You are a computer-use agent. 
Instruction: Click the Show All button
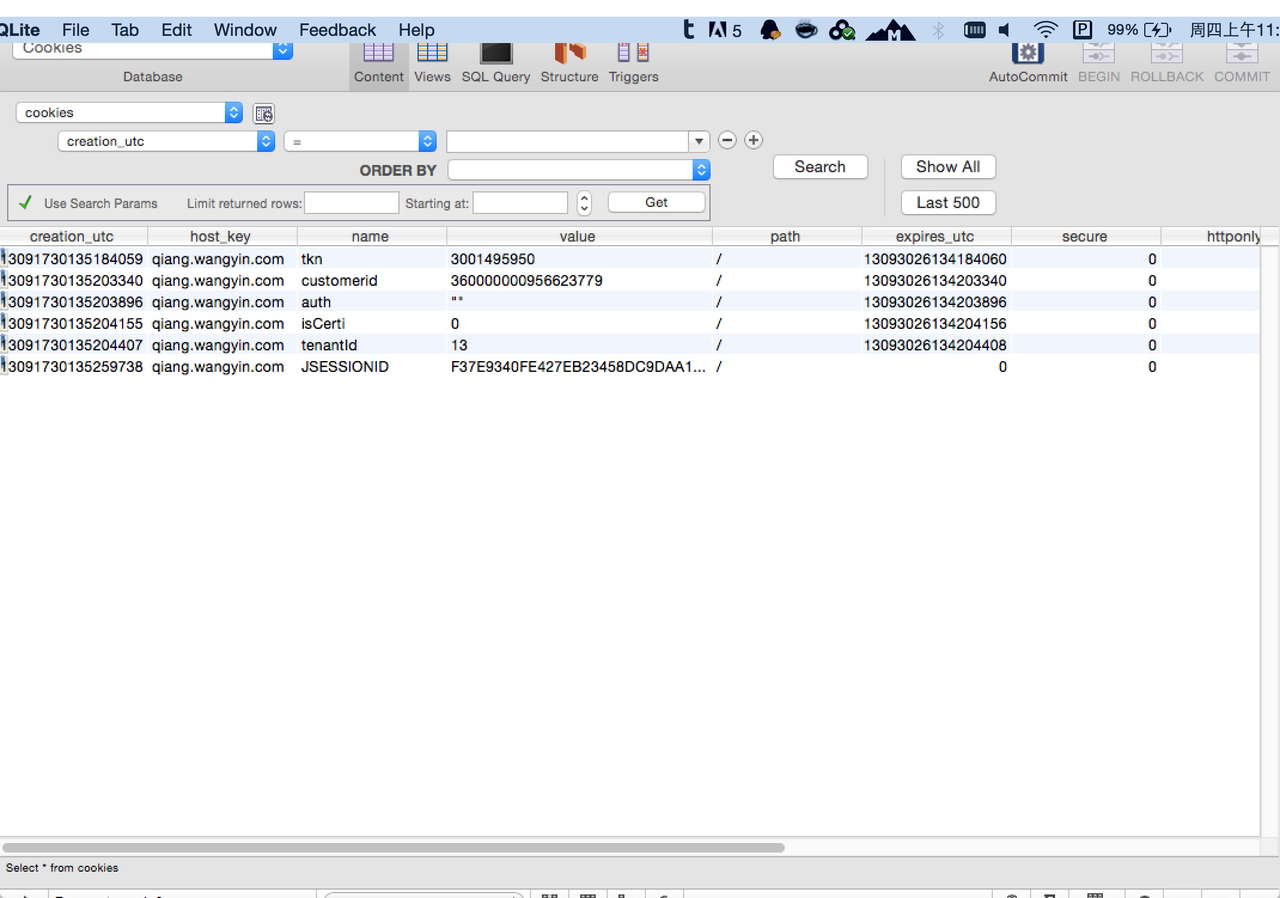pyautogui.click(x=948, y=167)
